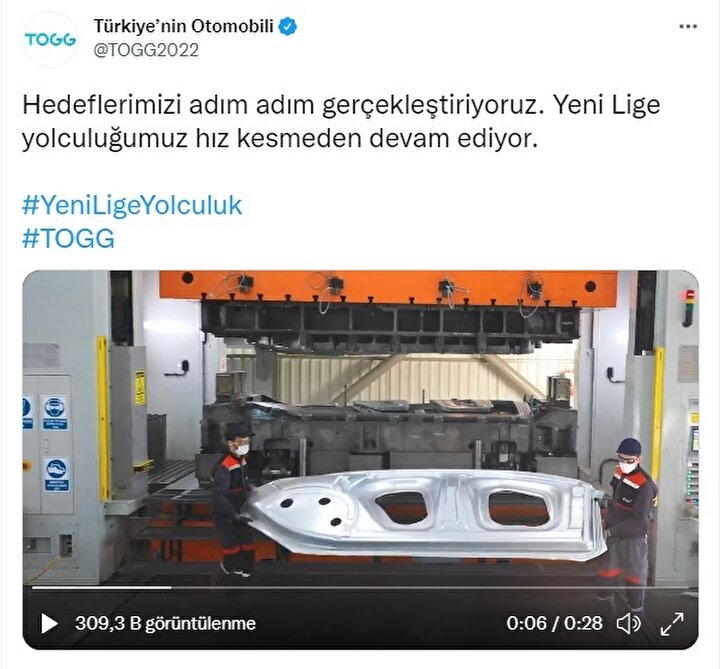Screen dimensions: 720x669
Task: Open the @TOGG2022 handle
Action: [146, 50]
